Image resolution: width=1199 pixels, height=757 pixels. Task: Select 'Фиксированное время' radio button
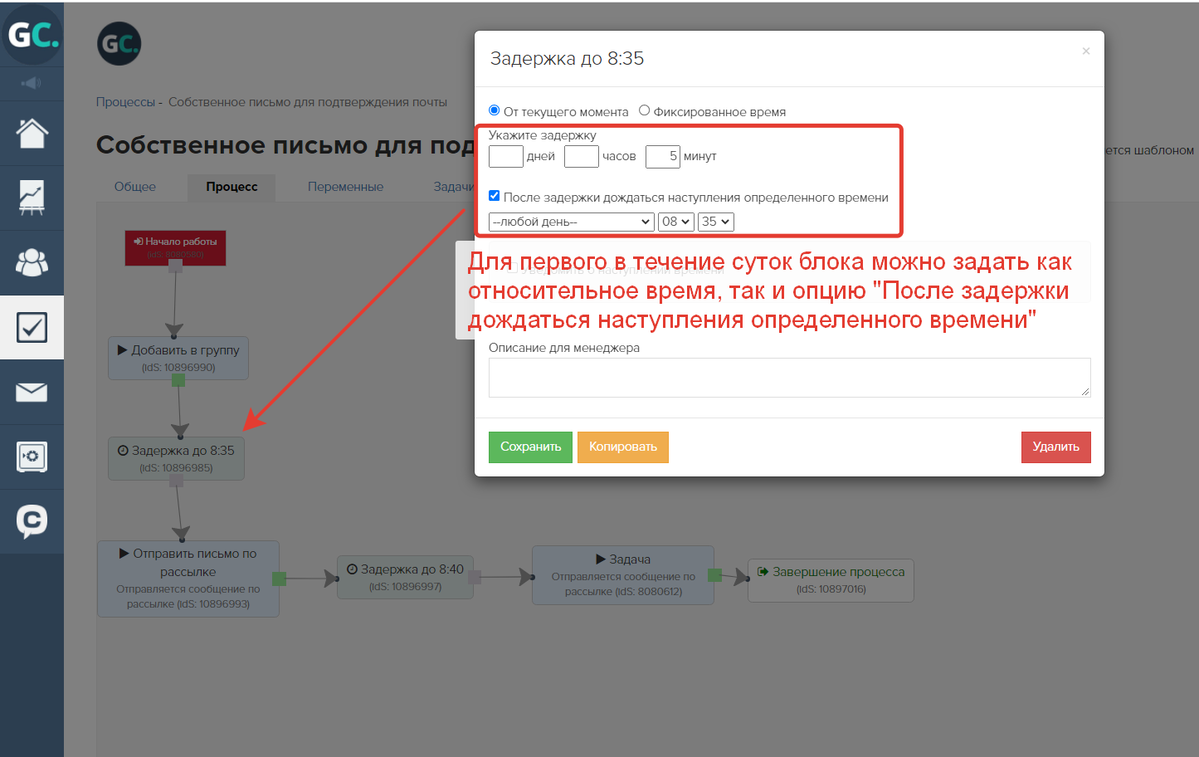coord(644,111)
